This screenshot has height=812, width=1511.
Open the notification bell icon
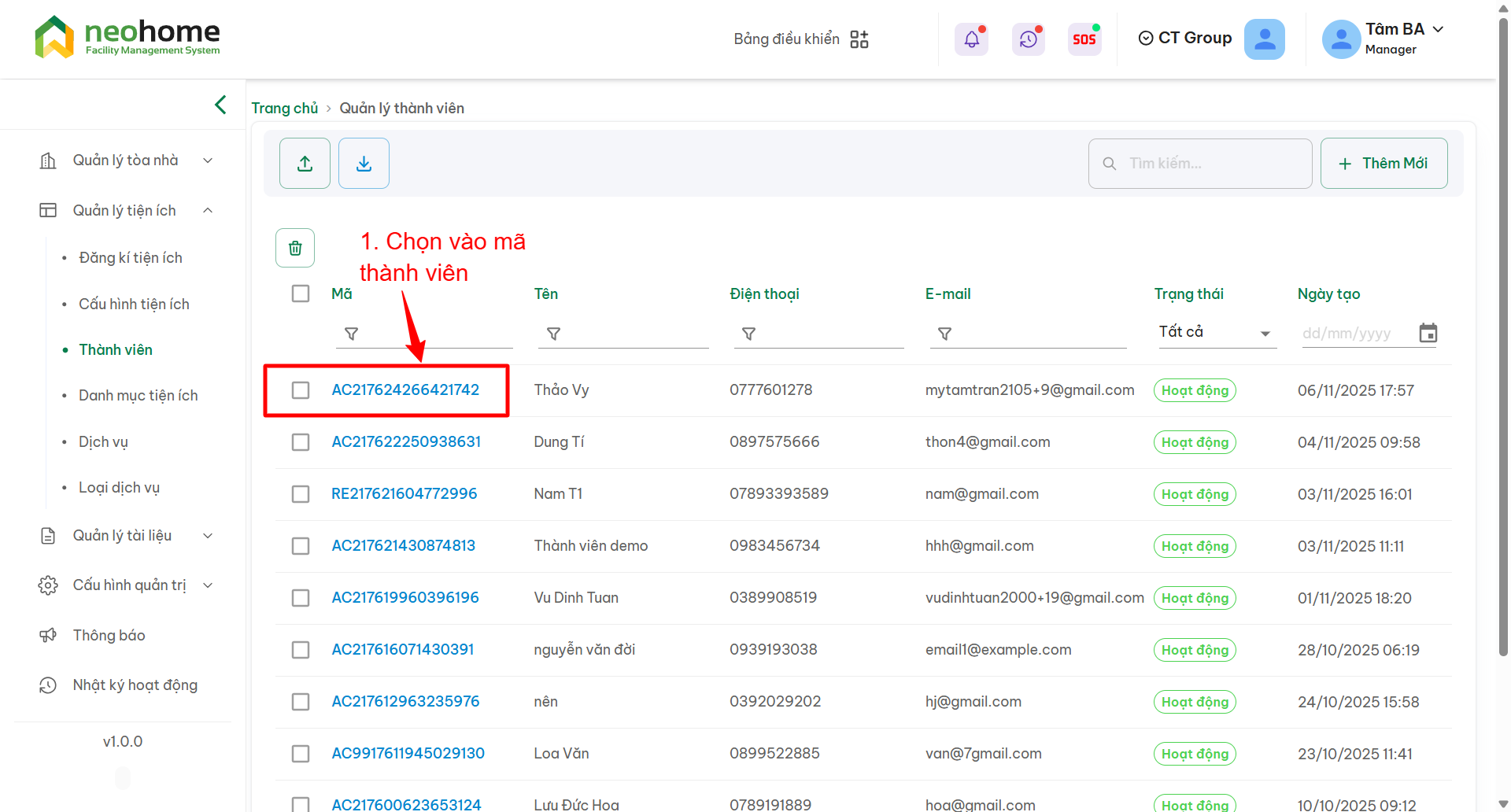tap(971, 39)
